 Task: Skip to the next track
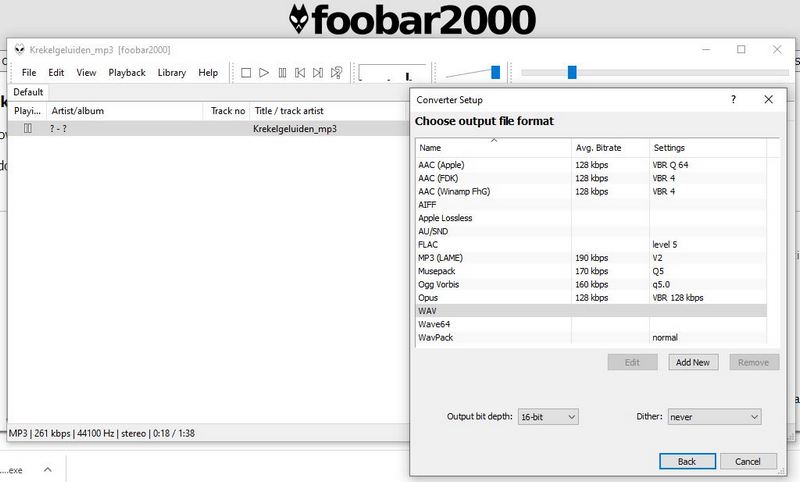pyautogui.click(x=318, y=73)
